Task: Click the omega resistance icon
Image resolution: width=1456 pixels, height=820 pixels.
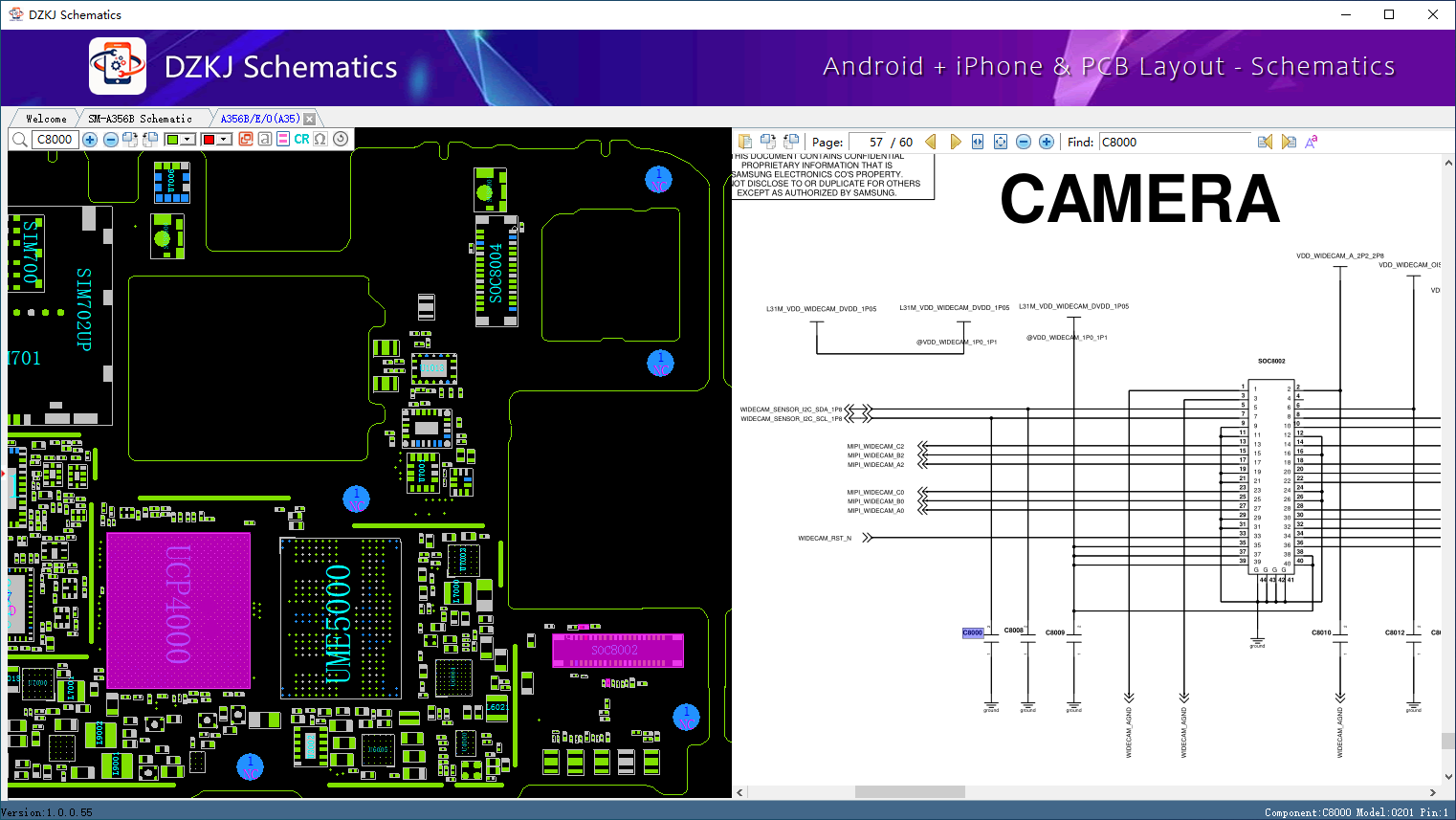Action: (x=320, y=140)
